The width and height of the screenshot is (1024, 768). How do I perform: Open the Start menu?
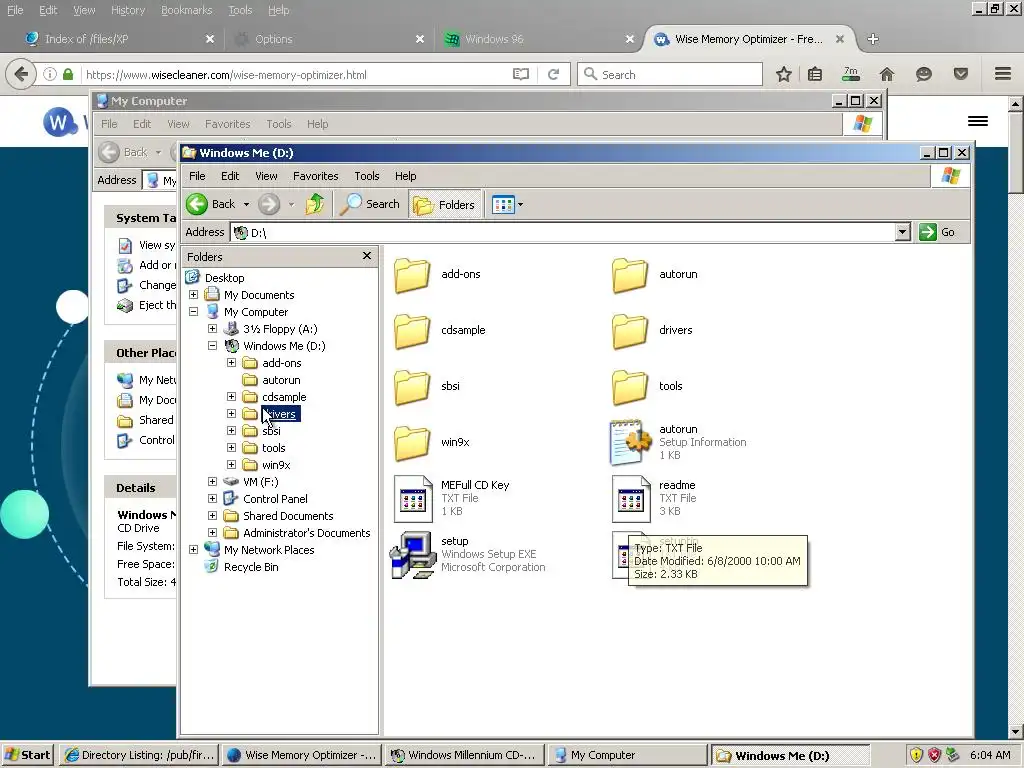point(27,755)
